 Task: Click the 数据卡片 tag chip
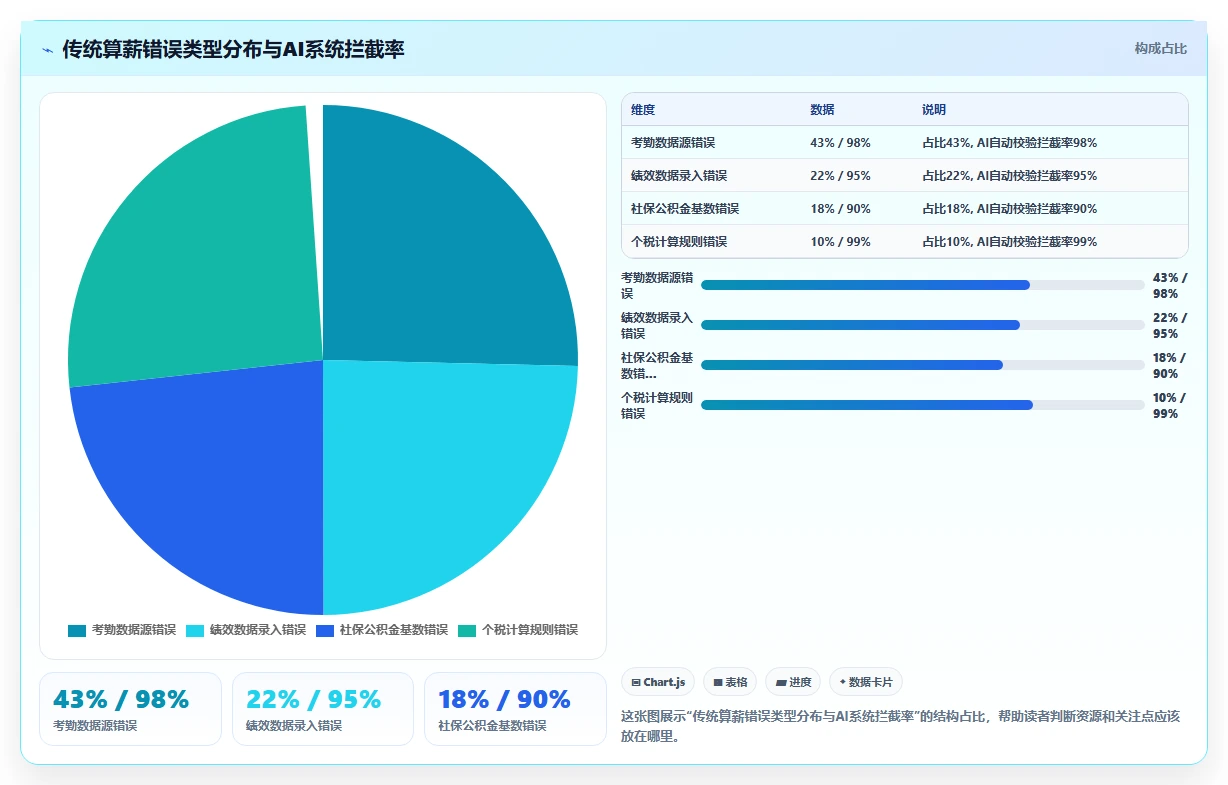coord(866,682)
